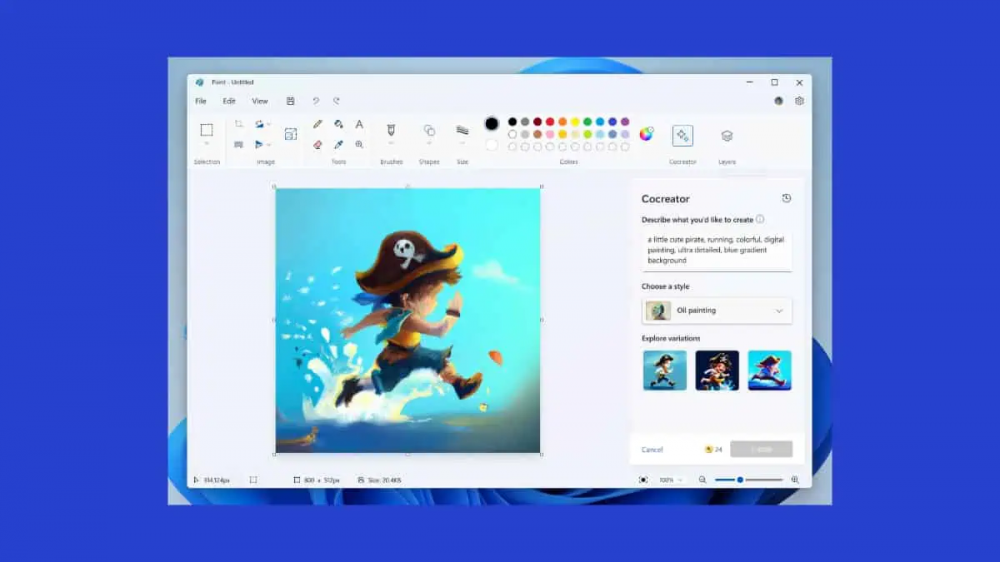Pick the yellow color swatch
Image resolution: width=1000 pixels, height=562 pixels.
tap(575, 122)
